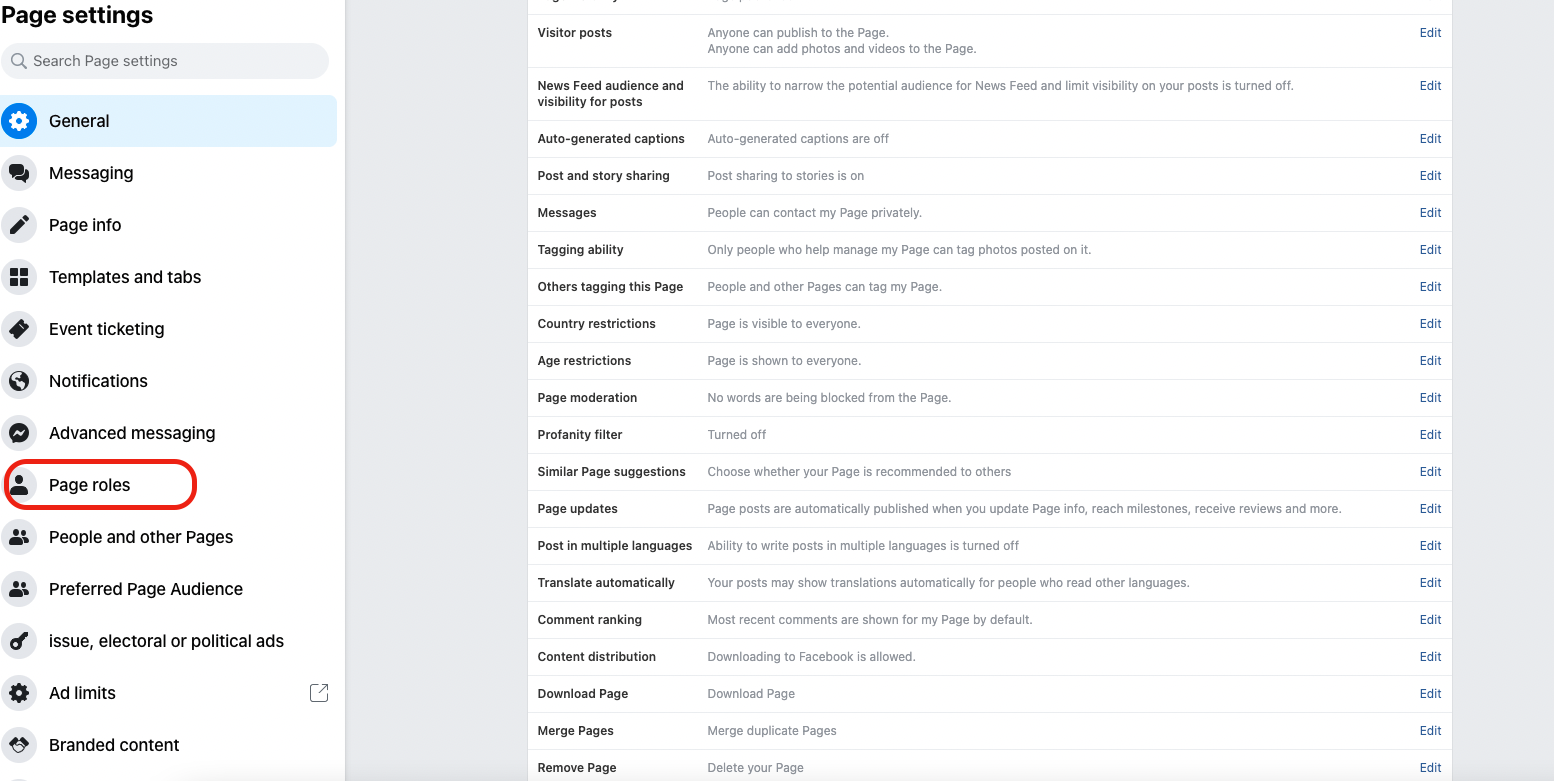1554x781 pixels.
Task: Click the Event ticketing ticket icon
Action: (x=19, y=329)
